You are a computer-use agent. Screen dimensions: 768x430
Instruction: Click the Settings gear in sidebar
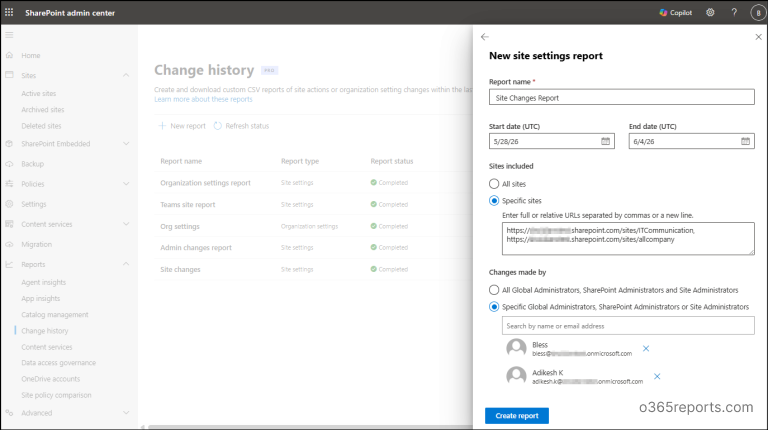(9, 204)
